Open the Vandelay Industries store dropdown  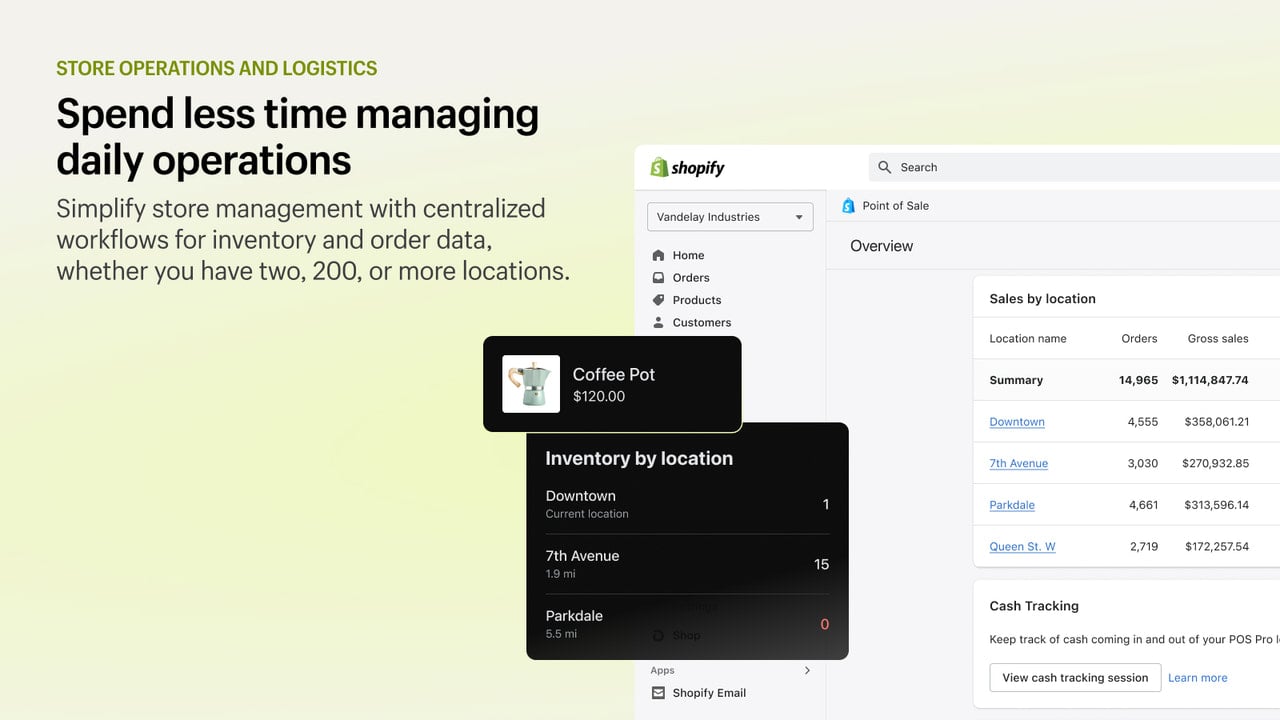pos(730,217)
